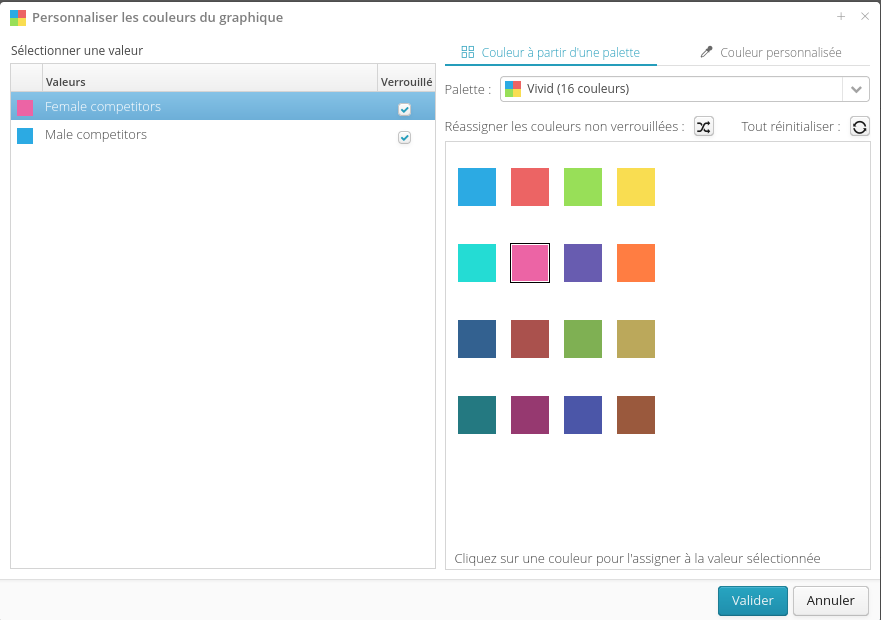Click the shuffle icon to reassign unlocked colors
881x620 pixels.
(704, 127)
